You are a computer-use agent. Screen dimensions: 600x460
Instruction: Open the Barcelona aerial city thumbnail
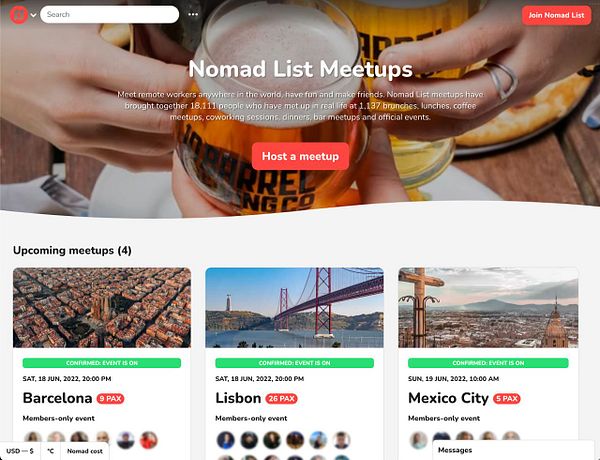tap(102, 307)
